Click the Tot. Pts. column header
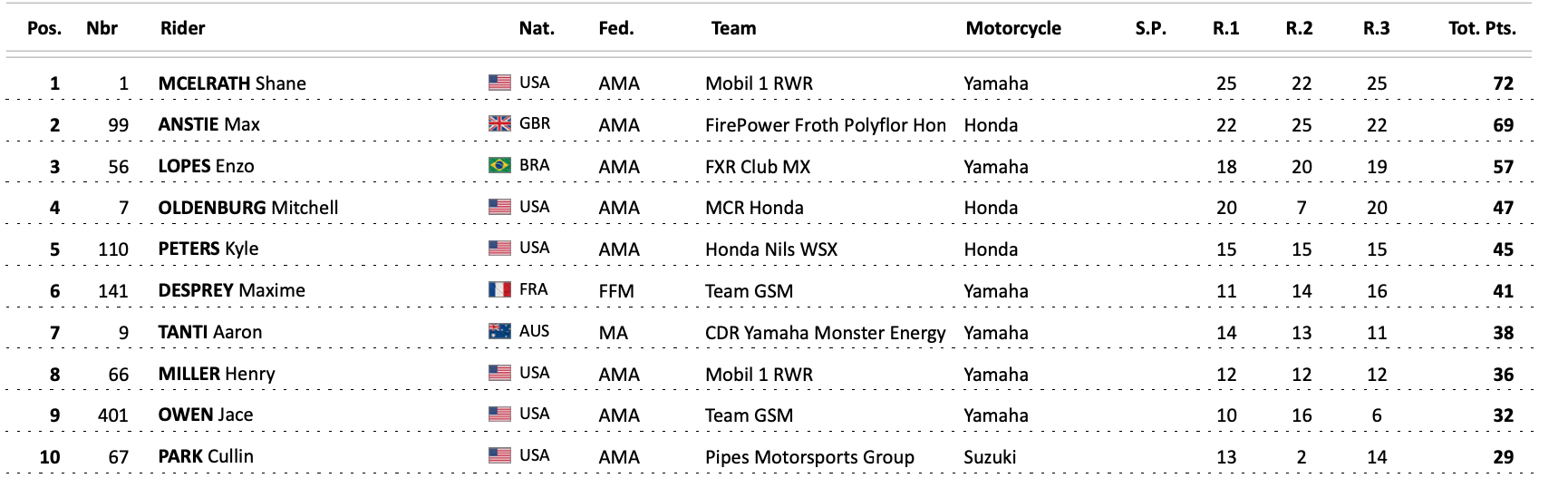 click(1481, 28)
